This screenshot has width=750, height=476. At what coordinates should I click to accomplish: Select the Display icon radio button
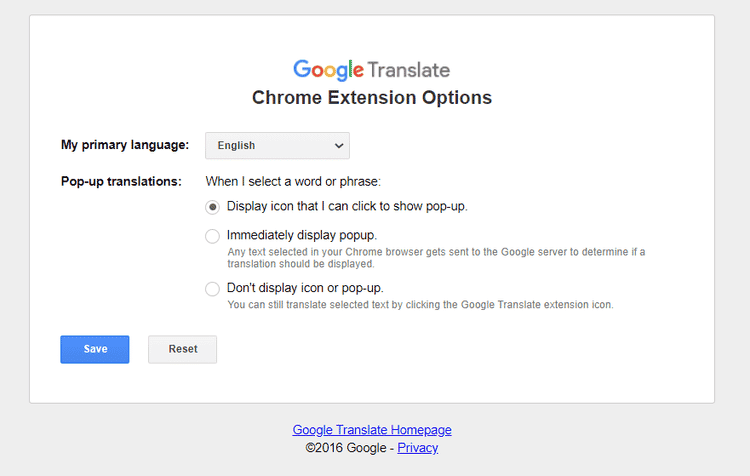(212, 207)
